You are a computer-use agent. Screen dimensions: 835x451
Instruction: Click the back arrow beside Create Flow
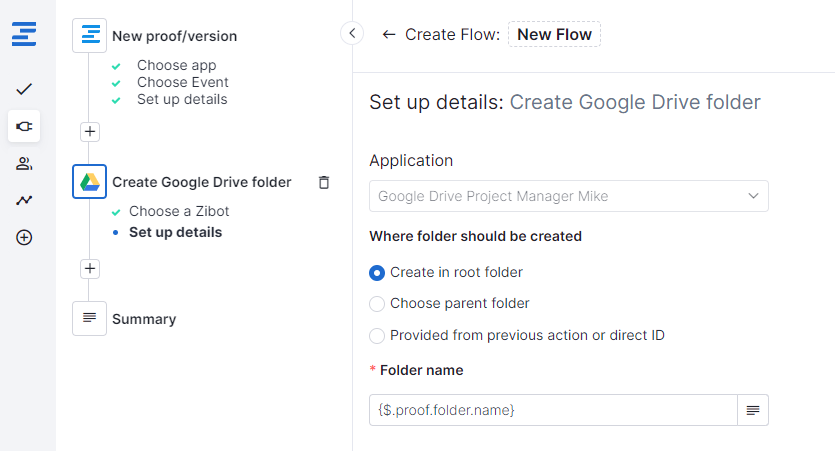pos(388,34)
